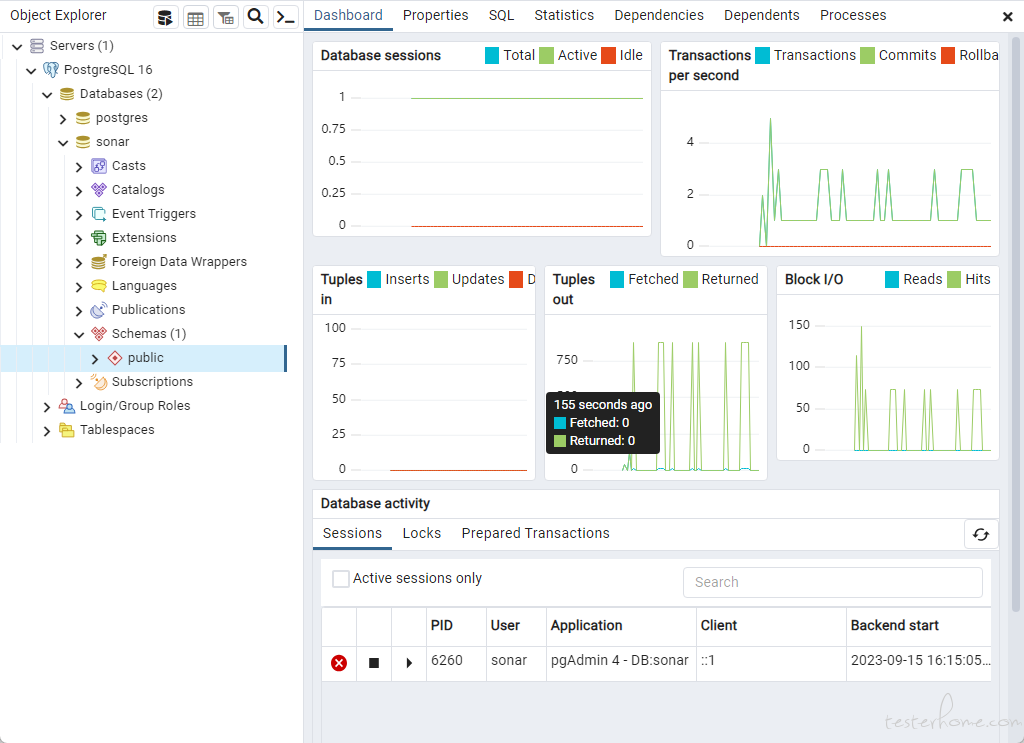Viewport: 1024px width, 743px height.
Task: Expand the Casts node
Action: coord(79,167)
